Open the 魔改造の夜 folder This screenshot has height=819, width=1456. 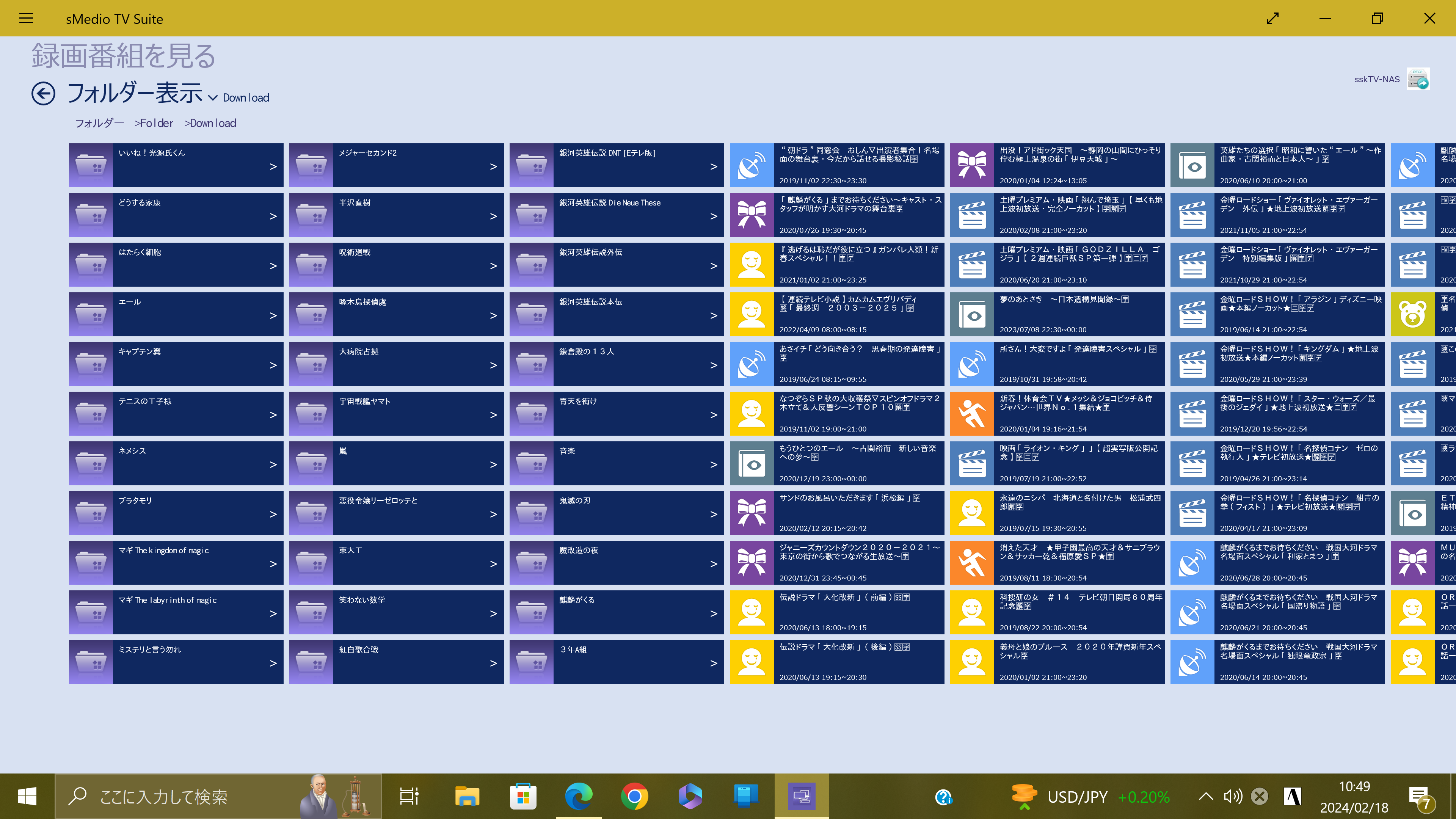pos(617,562)
